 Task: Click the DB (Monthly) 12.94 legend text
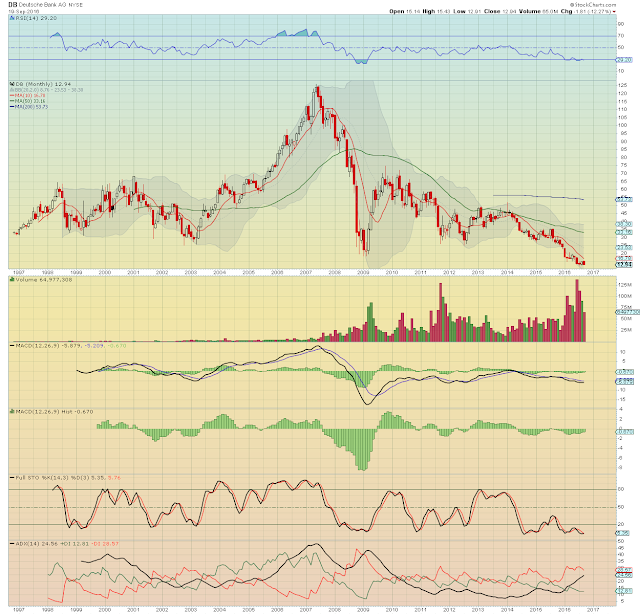(x=43, y=84)
